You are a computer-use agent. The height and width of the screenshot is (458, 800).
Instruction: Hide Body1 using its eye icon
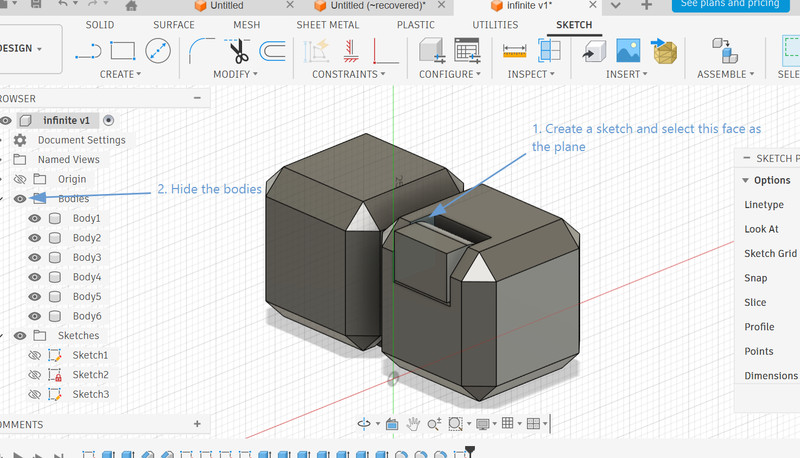[x=34, y=218]
